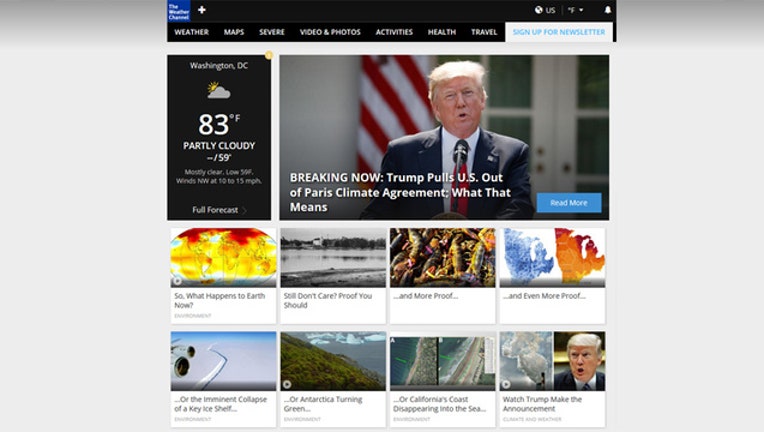Image resolution: width=764 pixels, height=432 pixels.
Task: Open '...Or Antarctica Turning Green...' article
Action: pos(323,404)
